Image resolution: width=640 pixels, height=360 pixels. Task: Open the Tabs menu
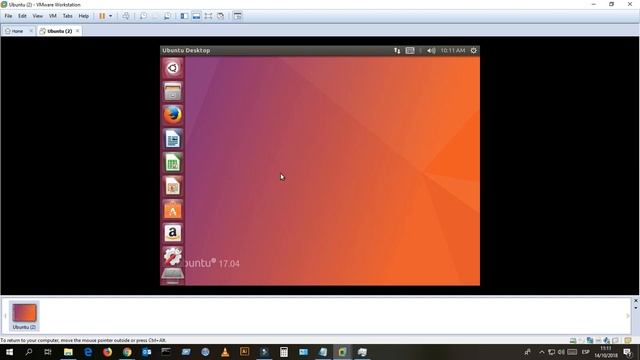click(x=67, y=16)
